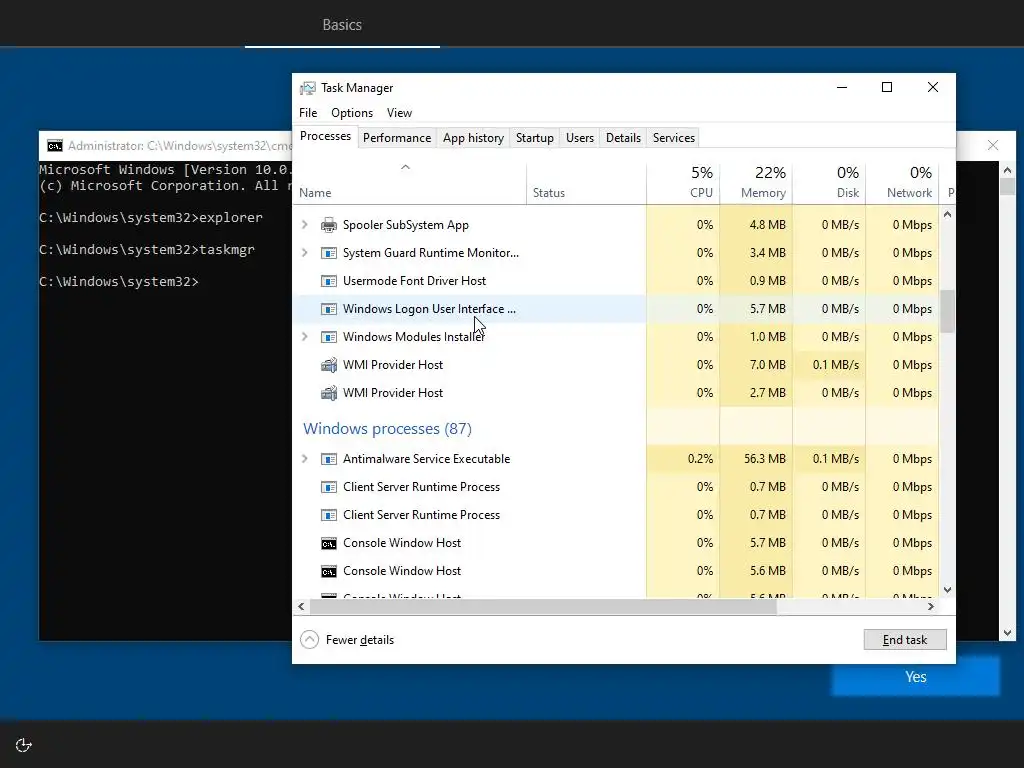
Task: Click the Fewer details link
Action: (x=360, y=640)
